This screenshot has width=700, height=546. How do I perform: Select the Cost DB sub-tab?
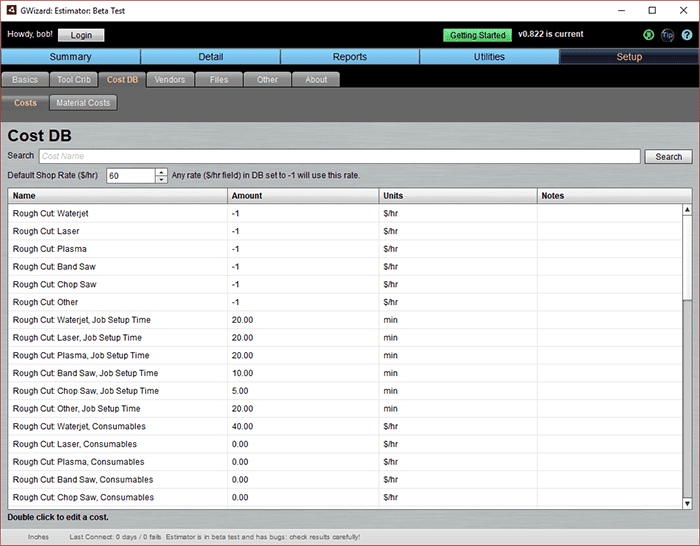click(x=122, y=79)
